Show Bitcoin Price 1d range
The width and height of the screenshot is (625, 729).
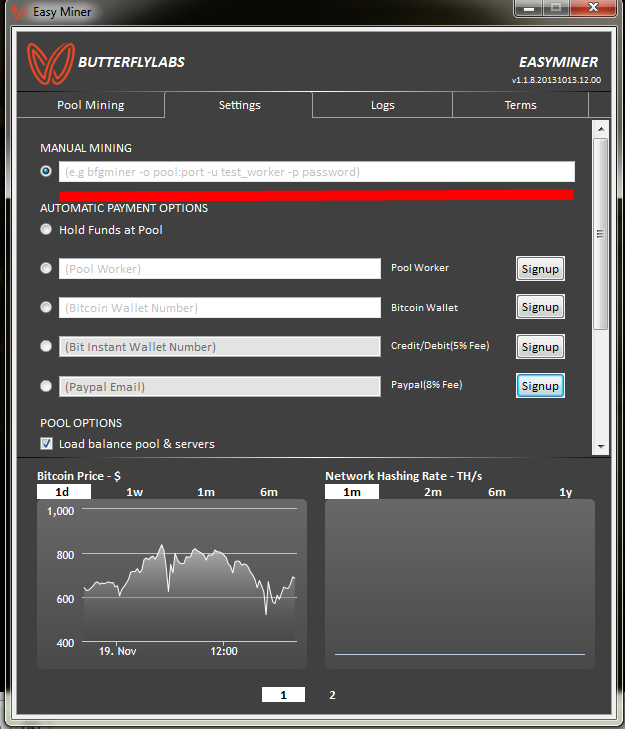pyautogui.click(x=64, y=492)
